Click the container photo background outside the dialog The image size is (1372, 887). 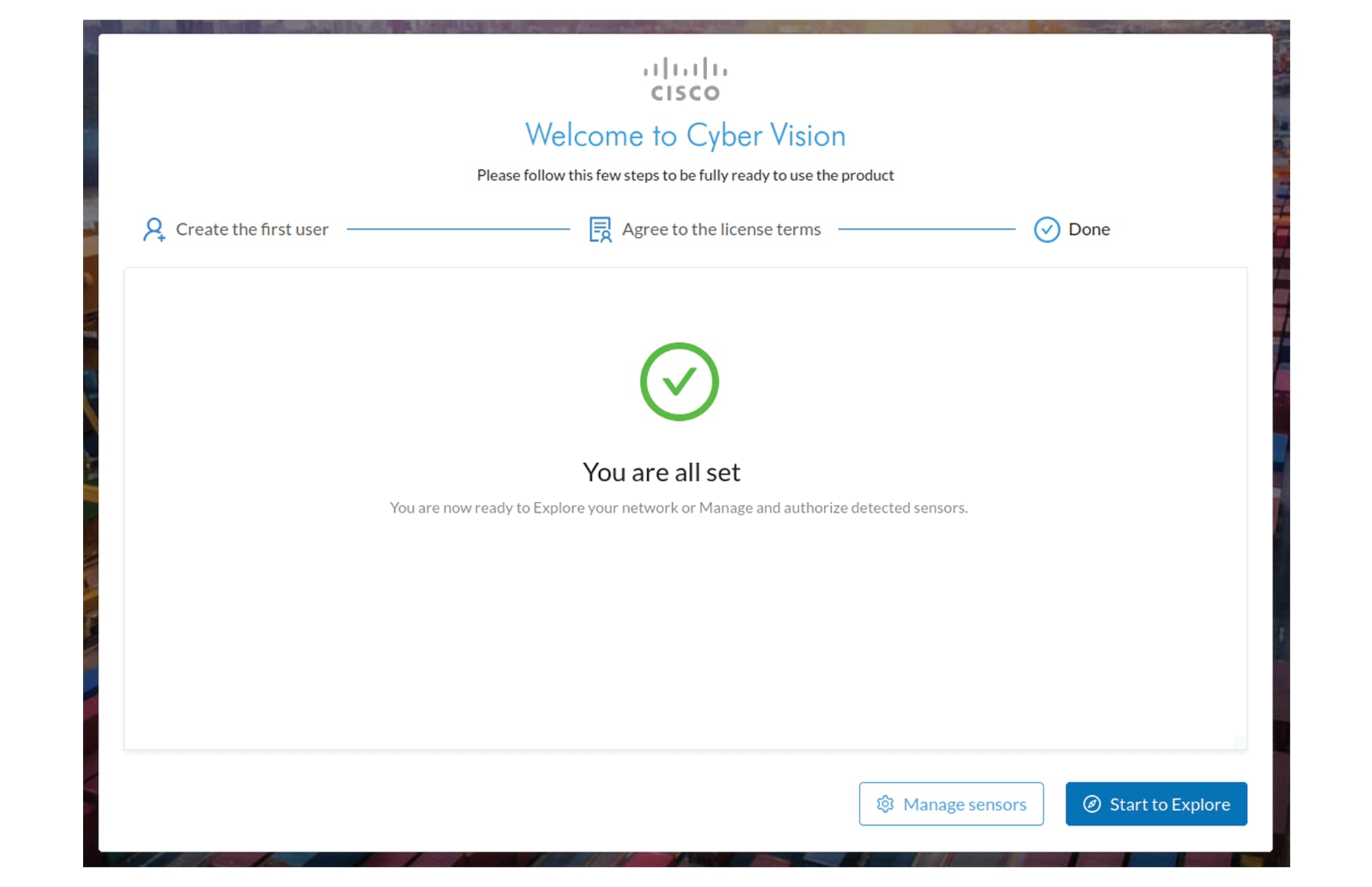click(x=90, y=438)
